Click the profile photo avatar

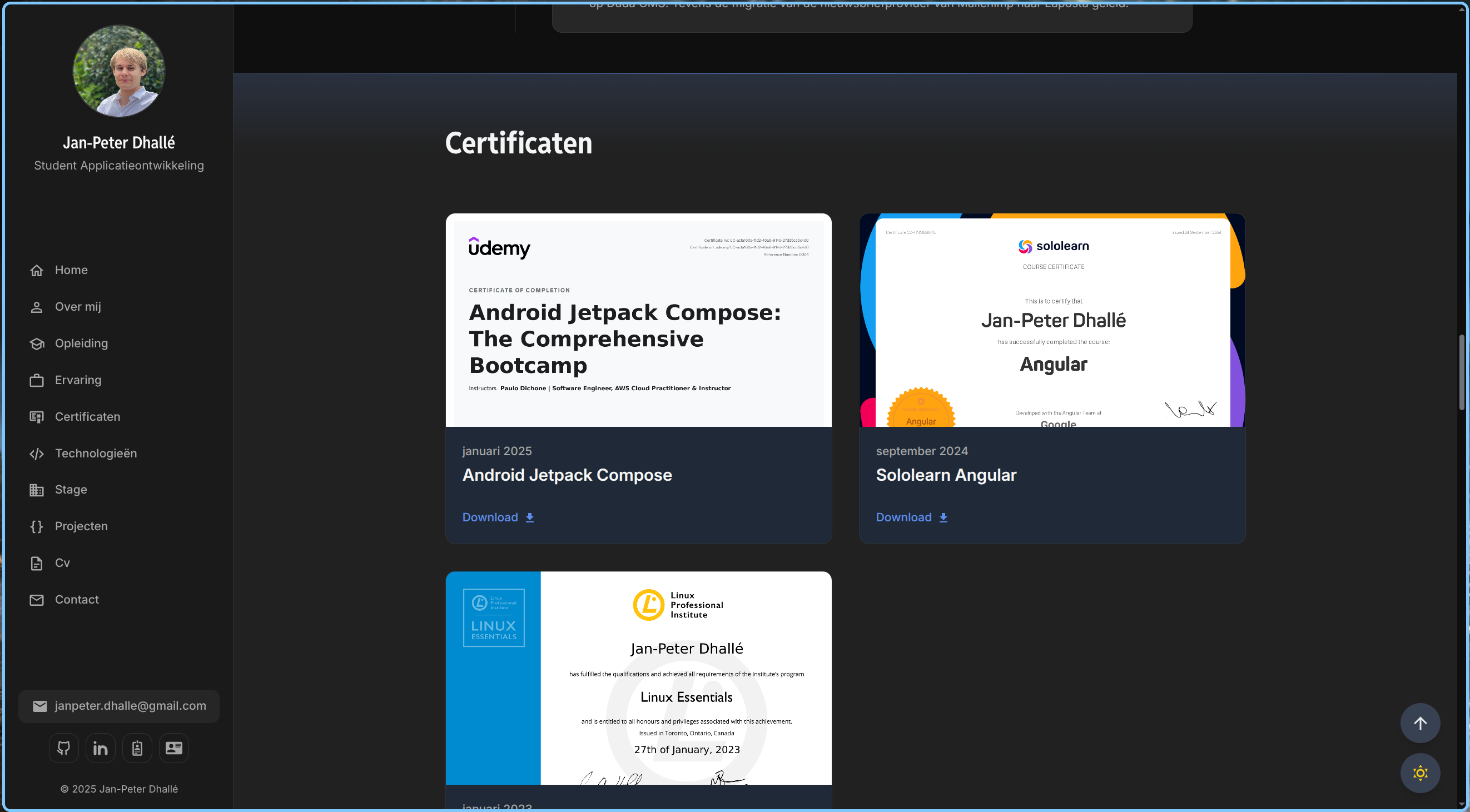[118, 71]
